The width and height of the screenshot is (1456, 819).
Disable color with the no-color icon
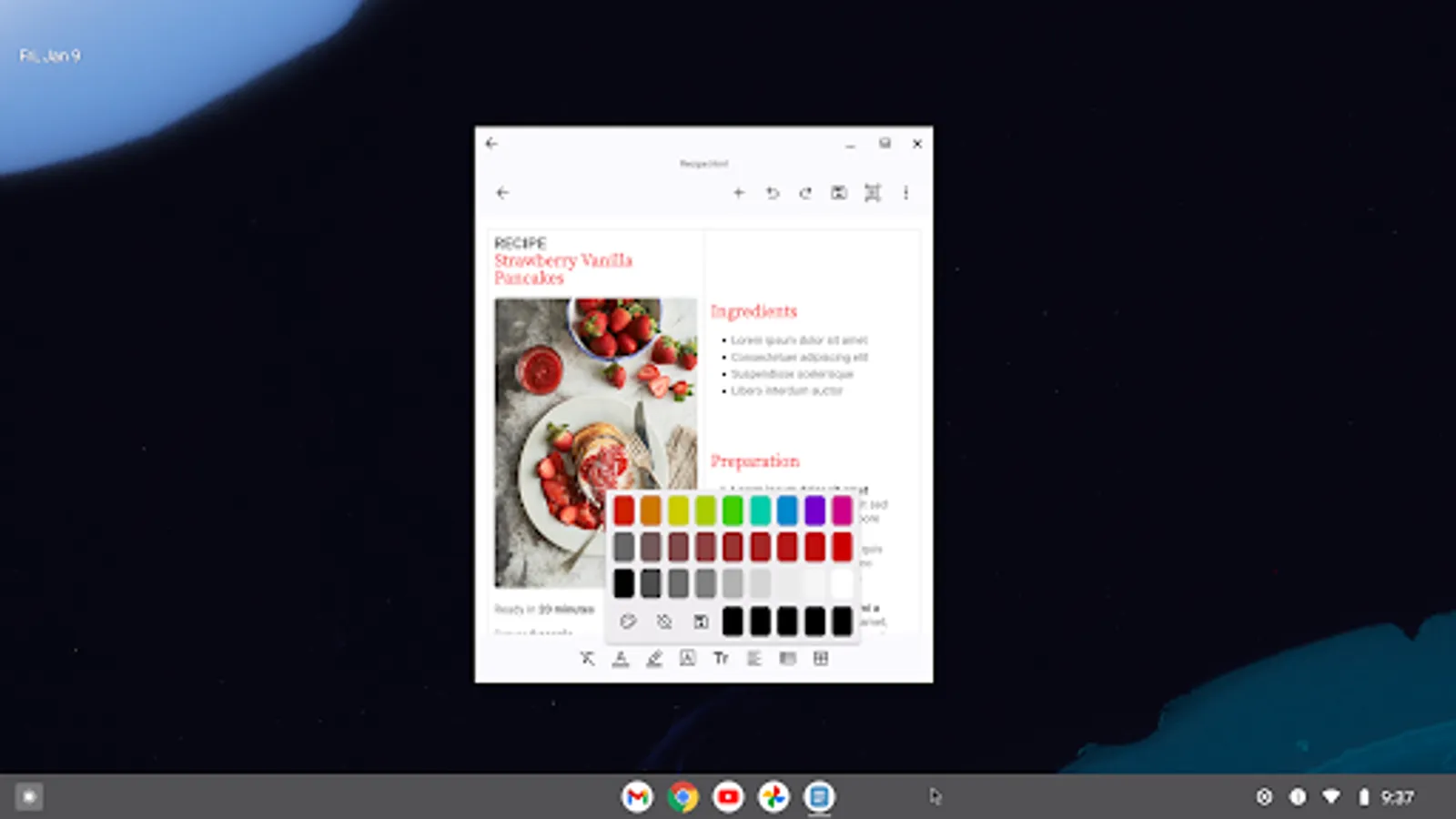tap(663, 622)
